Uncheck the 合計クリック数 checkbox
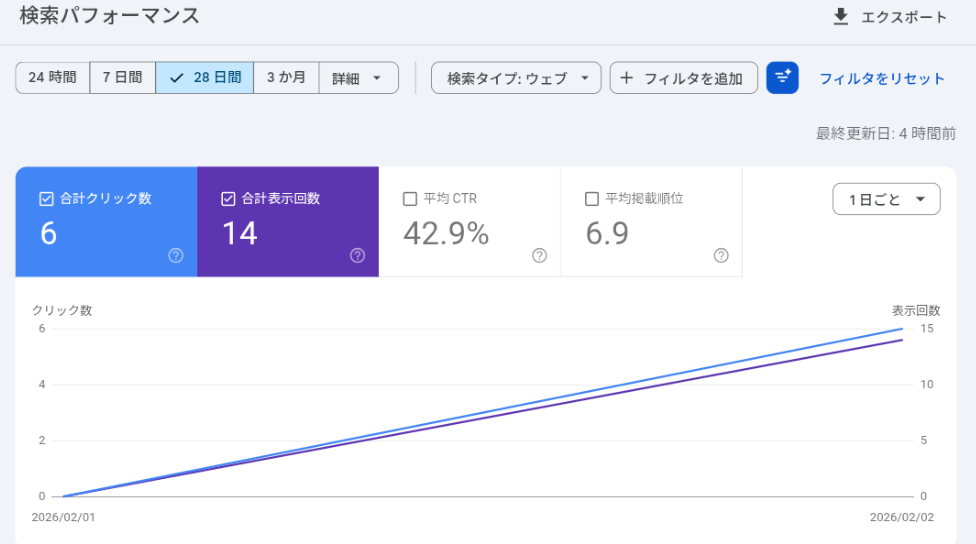 (x=46, y=199)
